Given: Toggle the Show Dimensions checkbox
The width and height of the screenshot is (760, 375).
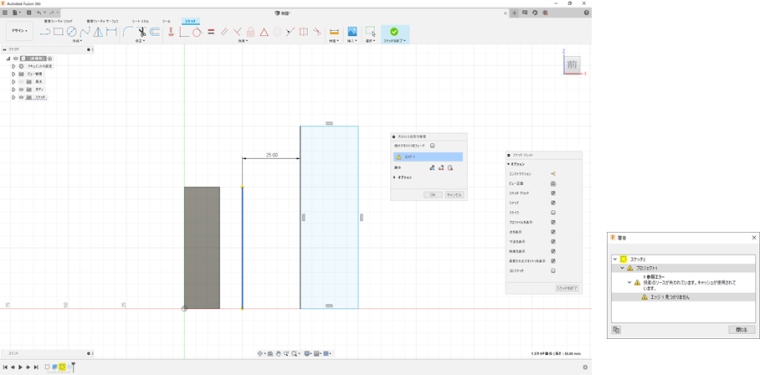Looking at the screenshot, I should pos(553,242).
